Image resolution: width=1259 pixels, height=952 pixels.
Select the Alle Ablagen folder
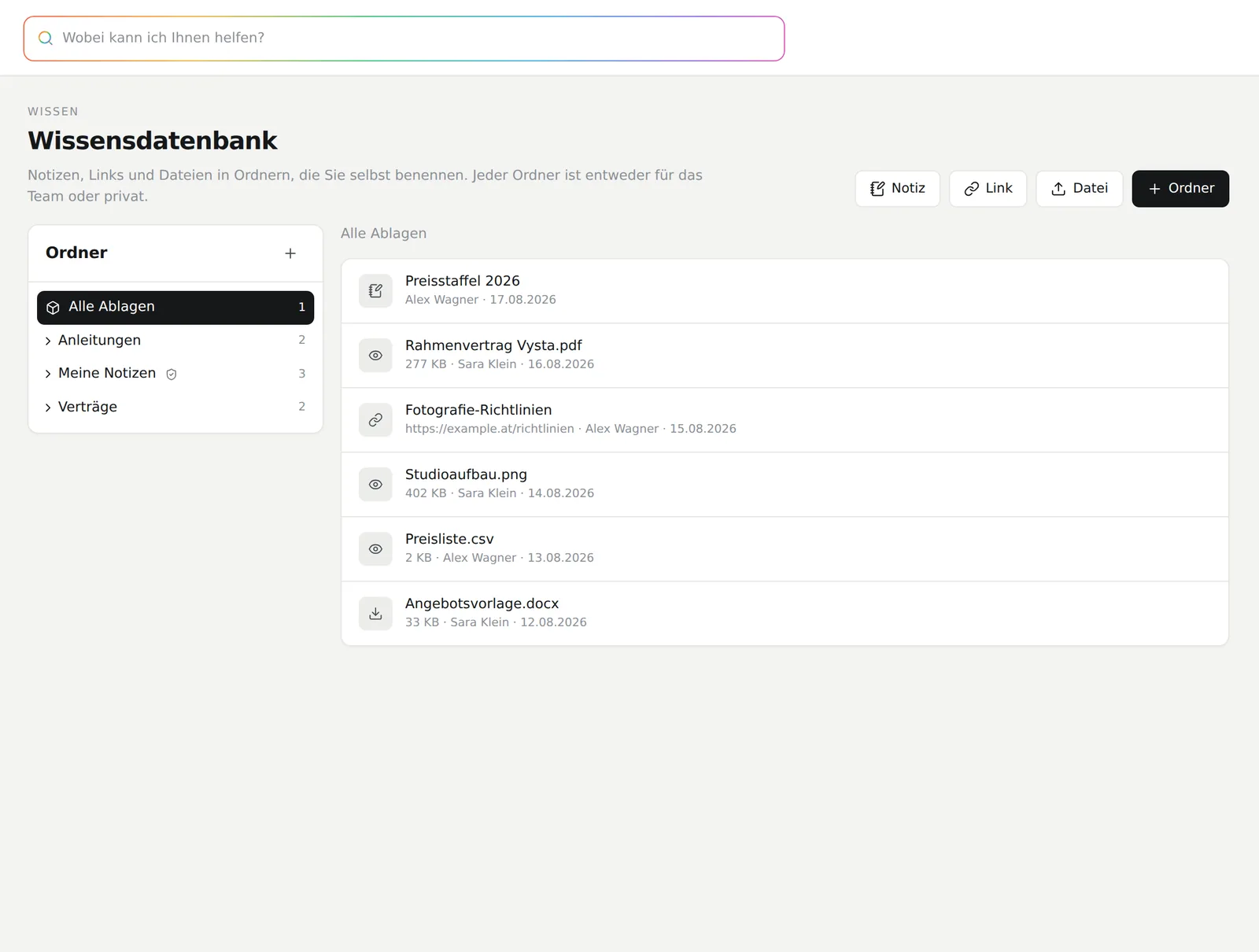175,308
